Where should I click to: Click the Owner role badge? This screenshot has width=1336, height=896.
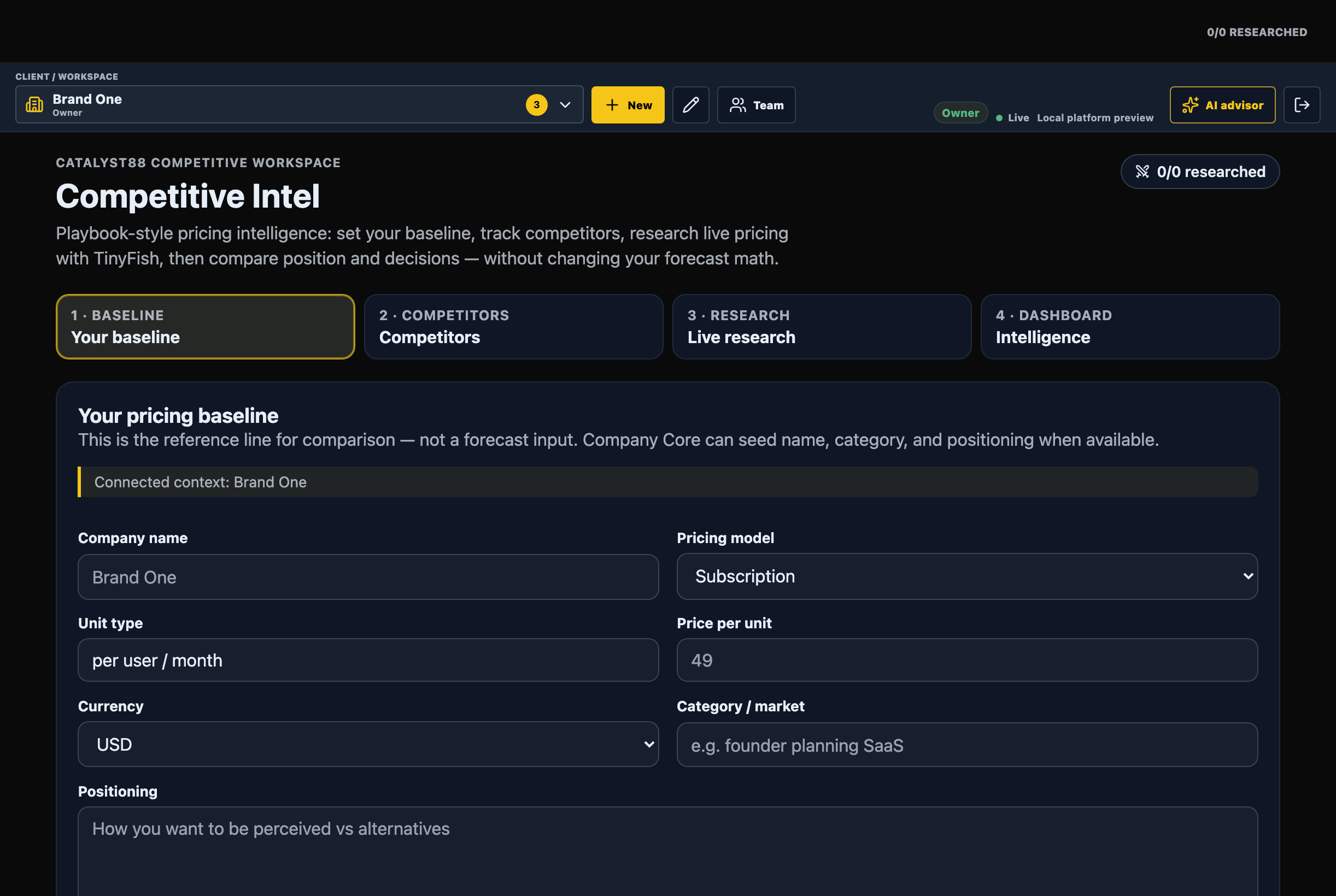click(x=960, y=113)
